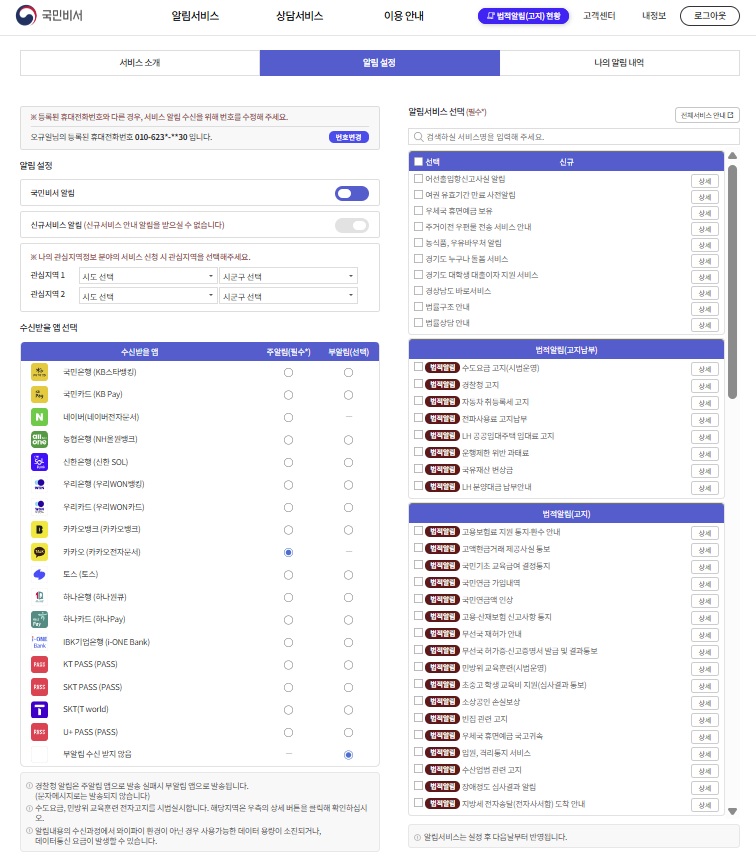
Task: Click the 법적알림 badge next to 경찰청 고지
Action: point(442,384)
